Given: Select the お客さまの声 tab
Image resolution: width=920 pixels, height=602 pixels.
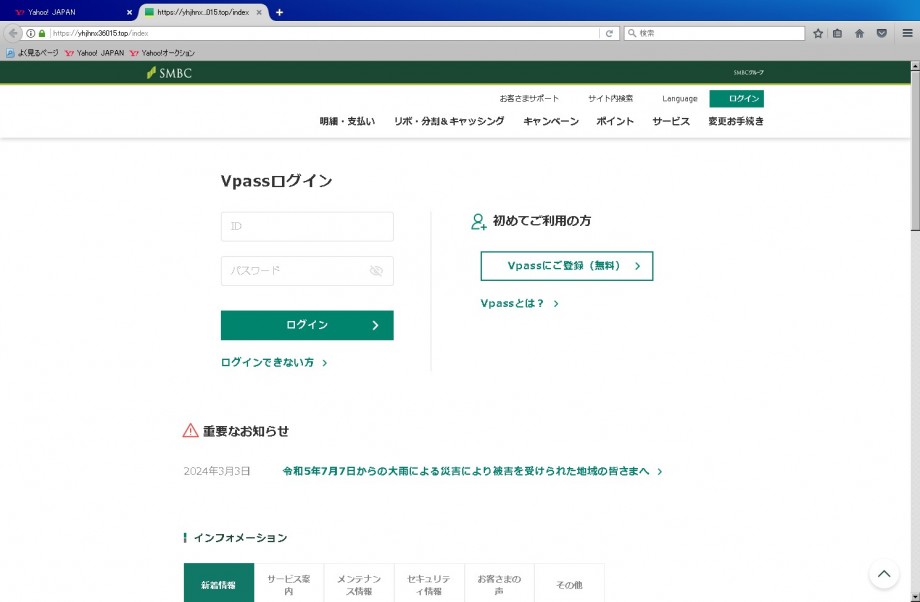Looking at the screenshot, I should click(499, 584).
